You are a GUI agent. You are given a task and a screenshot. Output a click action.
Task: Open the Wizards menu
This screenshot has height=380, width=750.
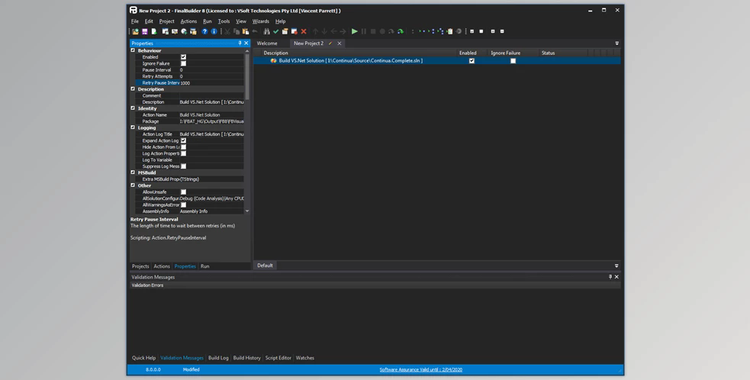[261, 21]
